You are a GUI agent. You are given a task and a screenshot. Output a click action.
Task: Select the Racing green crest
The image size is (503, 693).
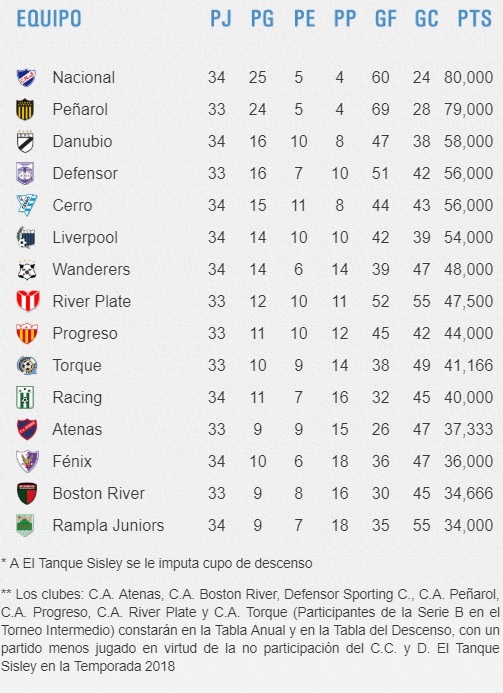(x=25, y=397)
